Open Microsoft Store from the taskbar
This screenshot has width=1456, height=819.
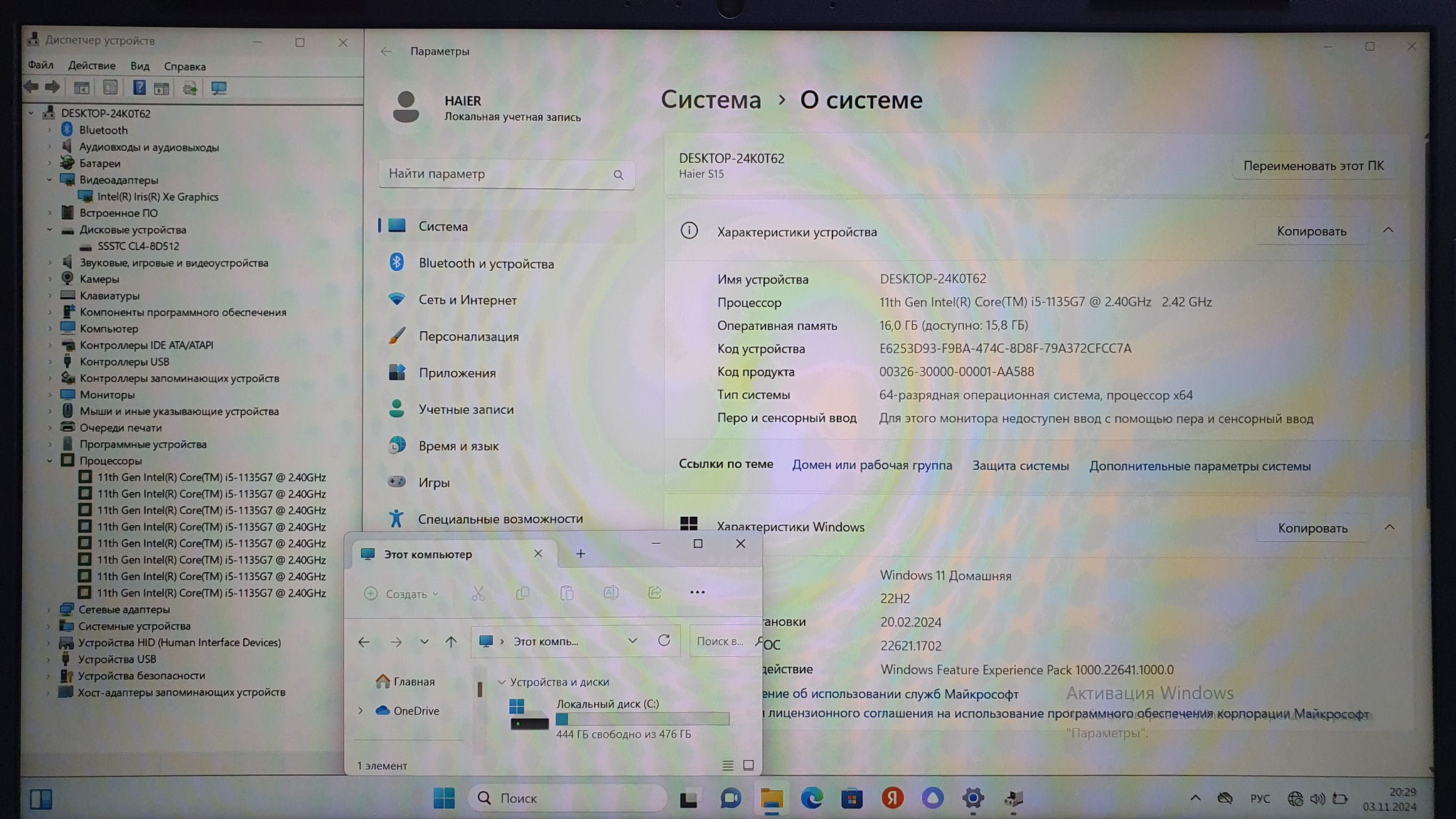[x=852, y=798]
